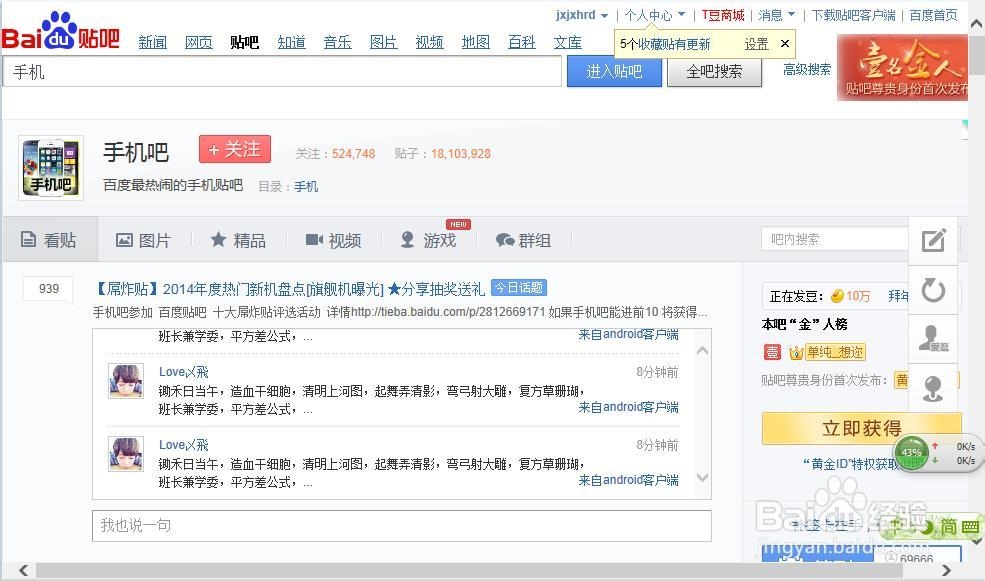Screen dimensions: 985x581
Task: Open the 群组 groups tab
Action: (523, 241)
